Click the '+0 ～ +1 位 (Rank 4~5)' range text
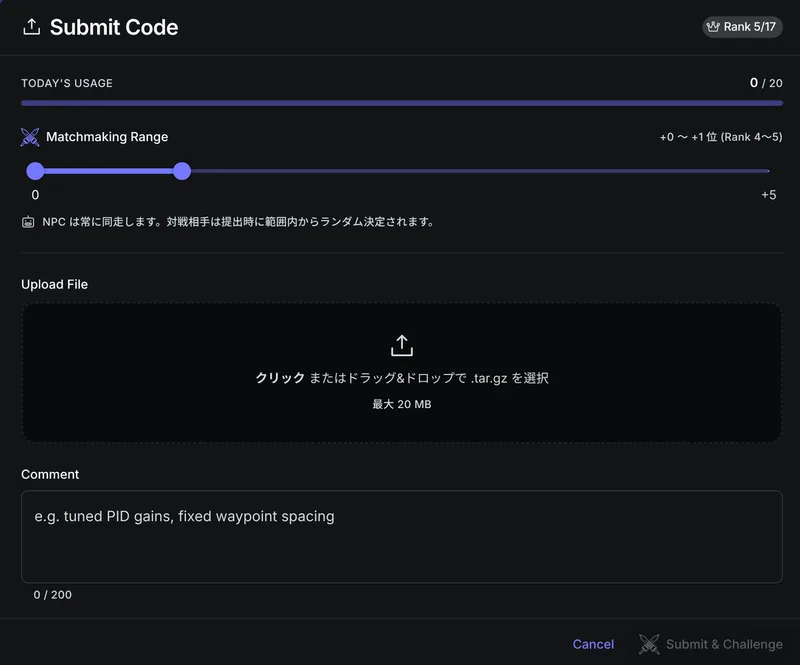The image size is (800, 665). 721,137
